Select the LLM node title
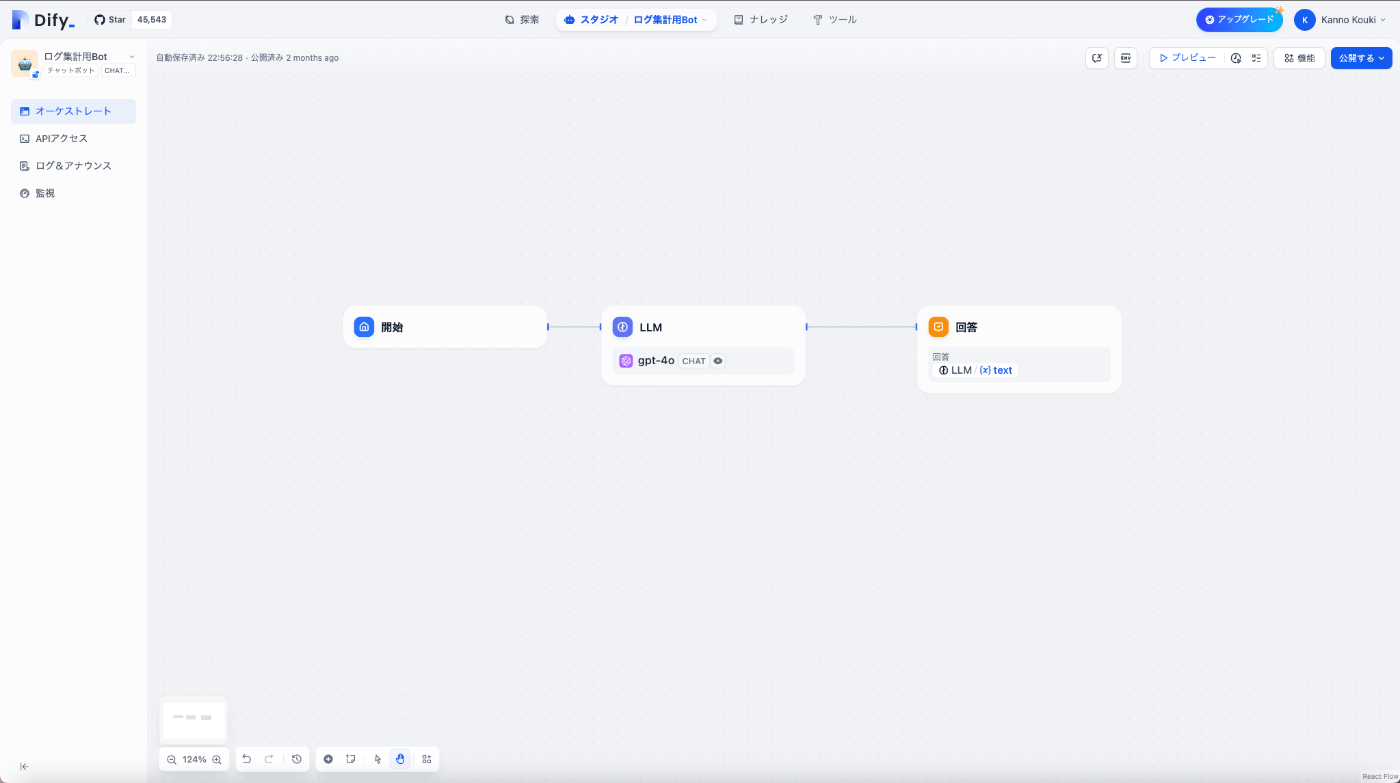Viewport: 1400px width, 783px height. coord(651,327)
